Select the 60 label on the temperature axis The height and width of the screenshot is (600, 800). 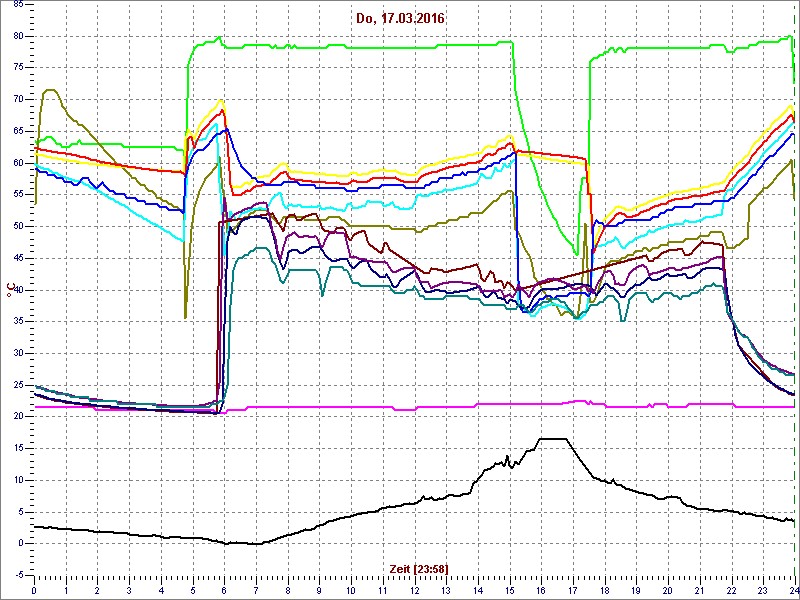tap(17, 163)
